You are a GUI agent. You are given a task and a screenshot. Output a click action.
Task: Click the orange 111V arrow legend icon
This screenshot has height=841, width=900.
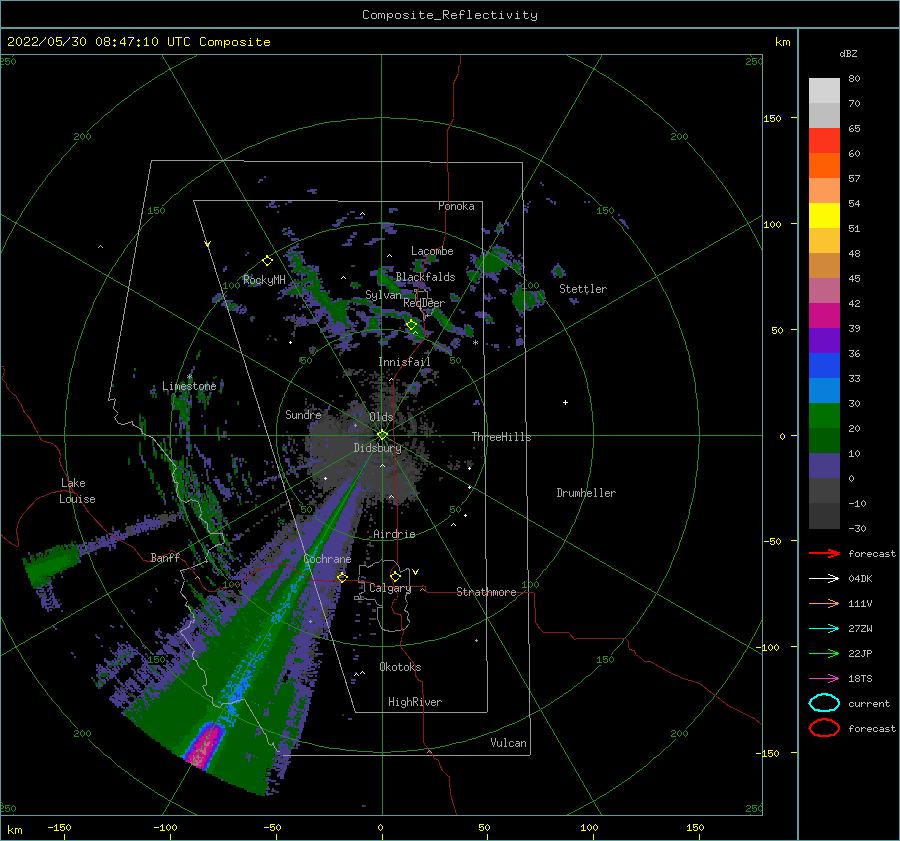click(824, 603)
